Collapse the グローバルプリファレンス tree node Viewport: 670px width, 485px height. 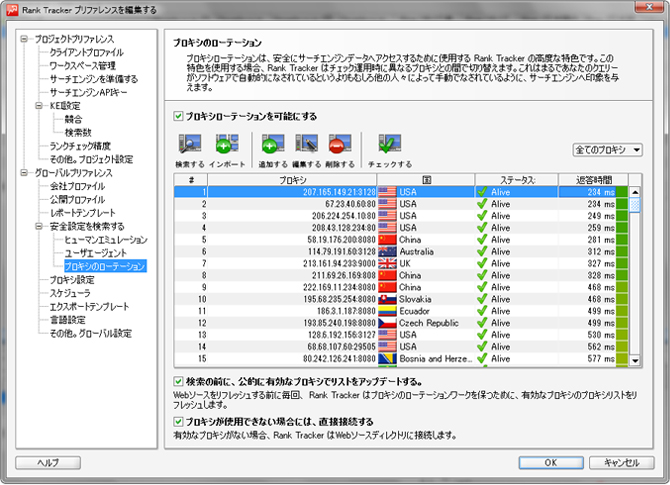(x=24, y=173)
